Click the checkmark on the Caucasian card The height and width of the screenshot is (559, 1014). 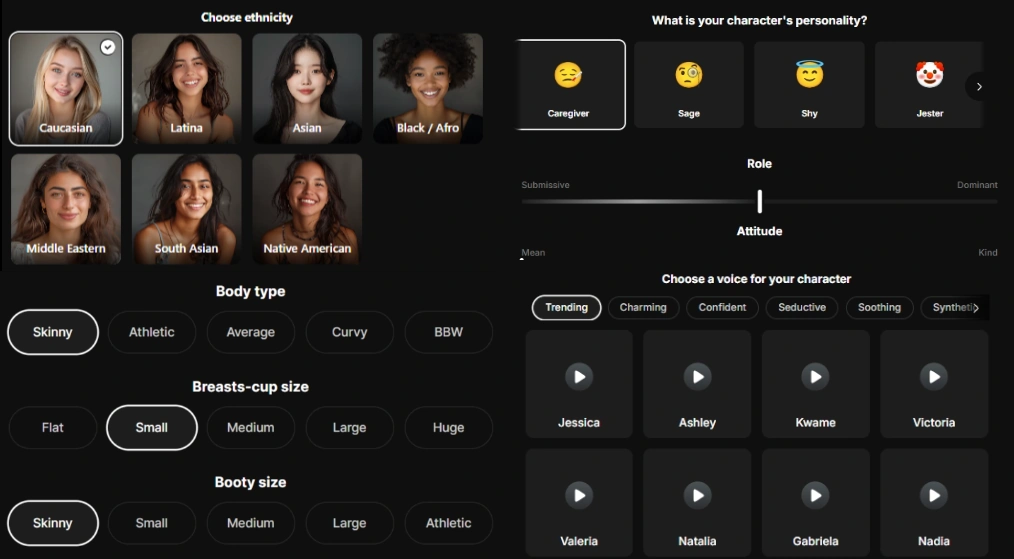coord(108,47)
